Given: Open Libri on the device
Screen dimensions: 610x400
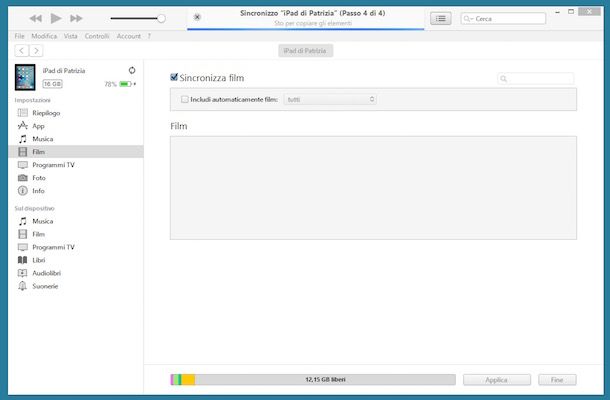Looking at the screenshot, I should click(x=76, y=260).
